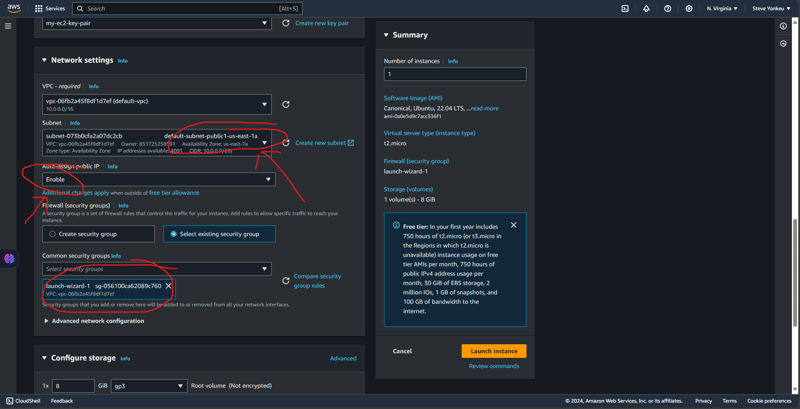Open the notifications bell

(646, 9)
